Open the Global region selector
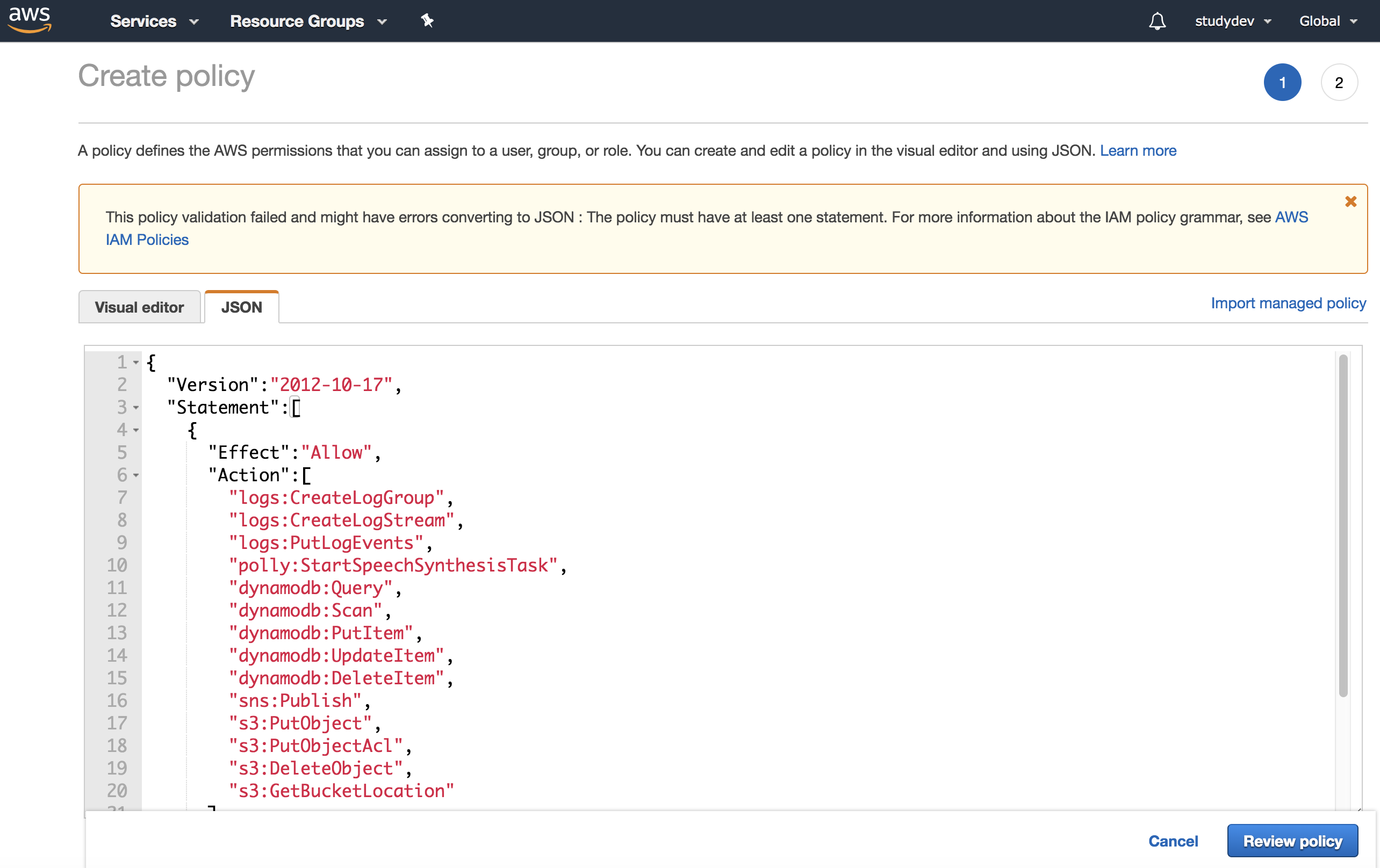 coord(1328,21)
